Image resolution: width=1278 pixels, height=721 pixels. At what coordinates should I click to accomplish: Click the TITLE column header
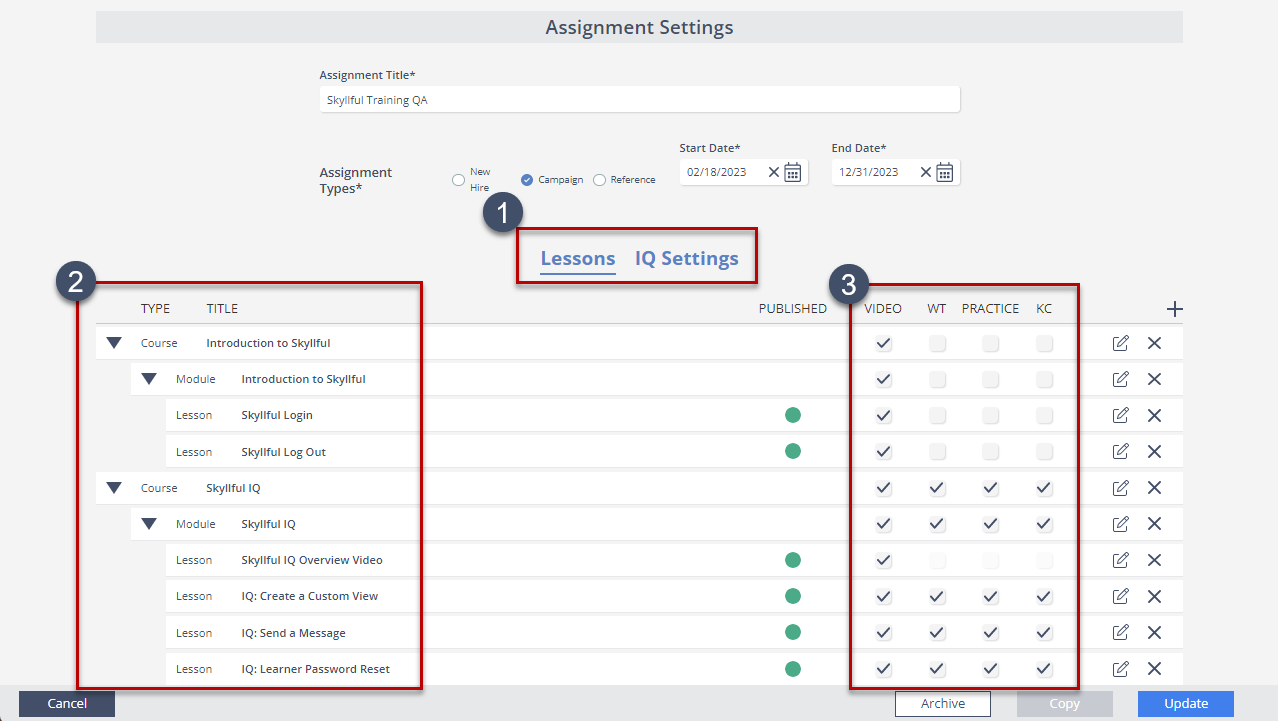(x=222, y=309)
